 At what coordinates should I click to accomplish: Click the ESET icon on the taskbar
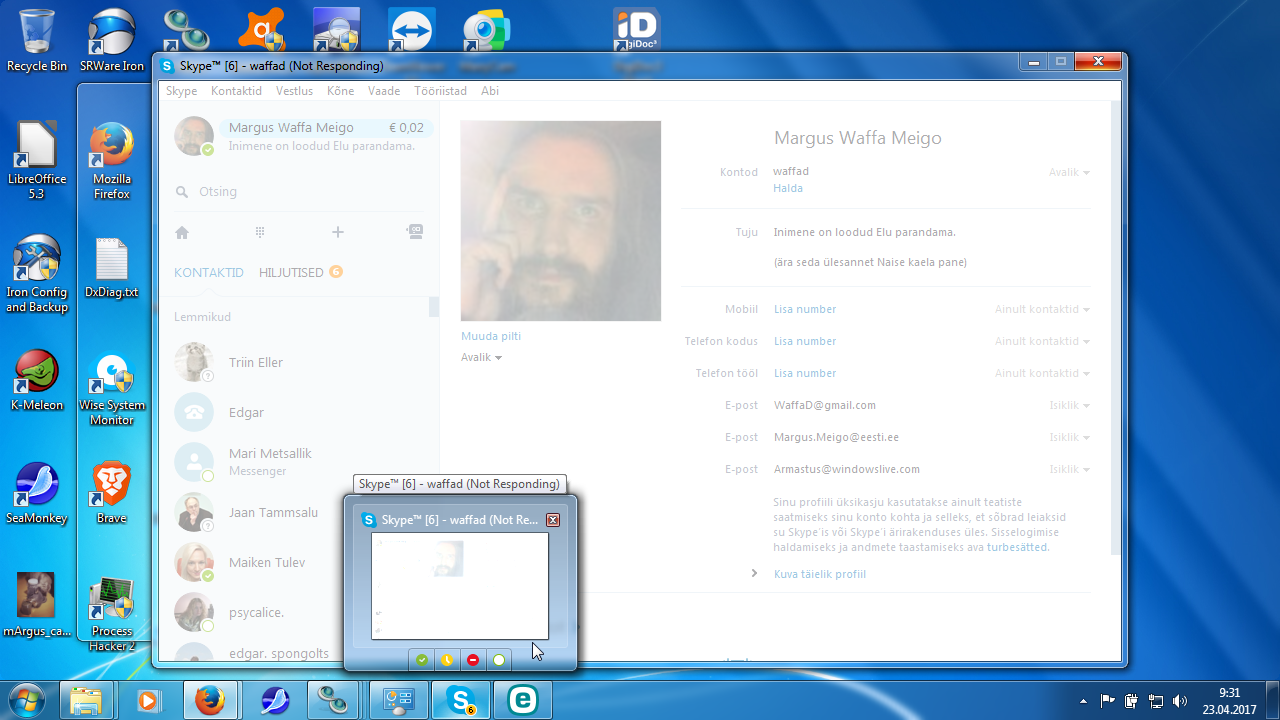[x=521, y=700]
